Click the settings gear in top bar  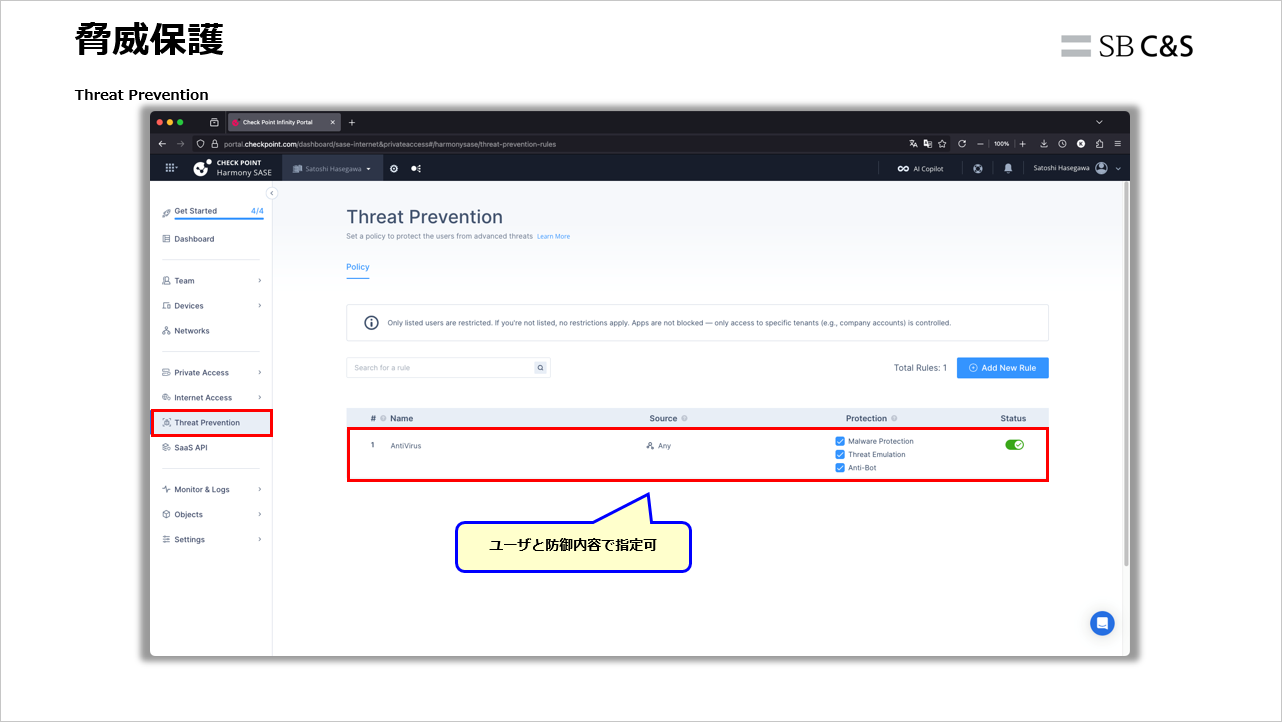pos(394,169)
